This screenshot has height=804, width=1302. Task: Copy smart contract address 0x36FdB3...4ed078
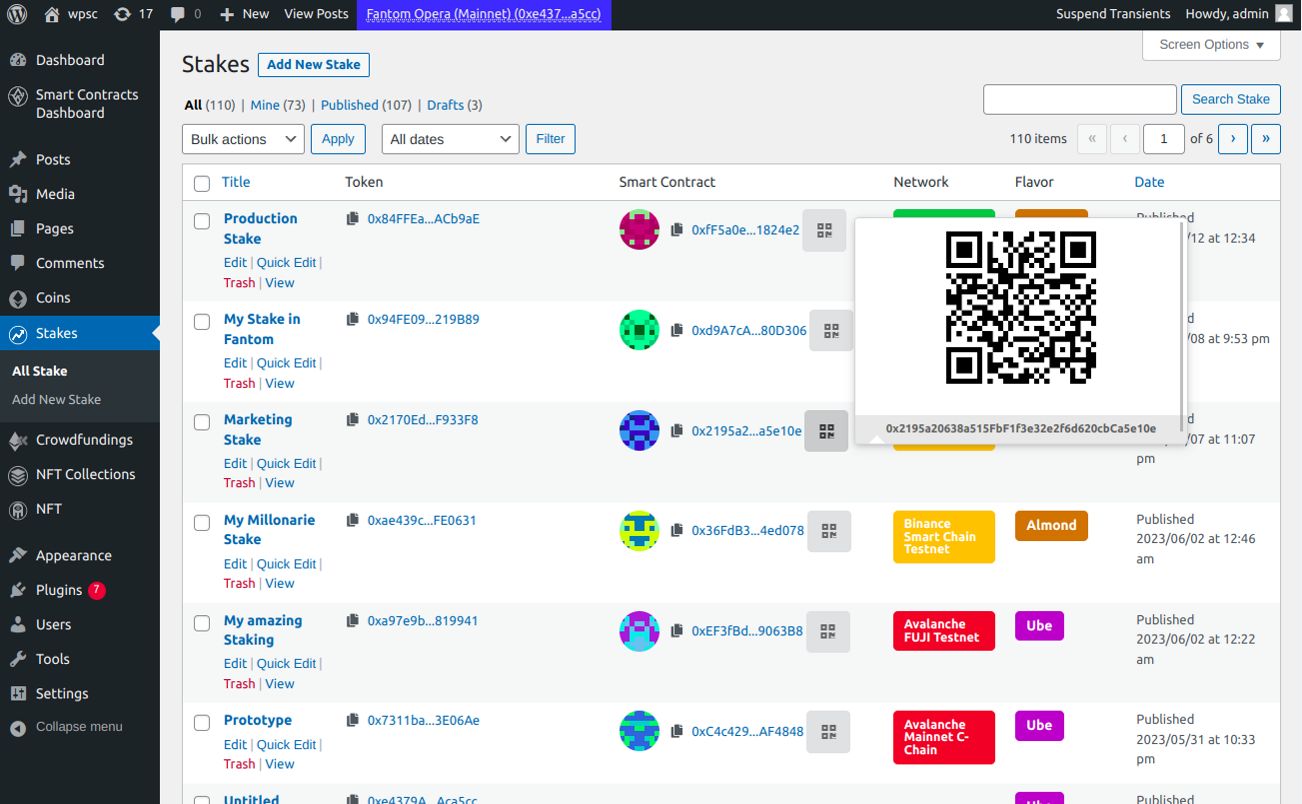pyautogui.click(x=677, y=531)
